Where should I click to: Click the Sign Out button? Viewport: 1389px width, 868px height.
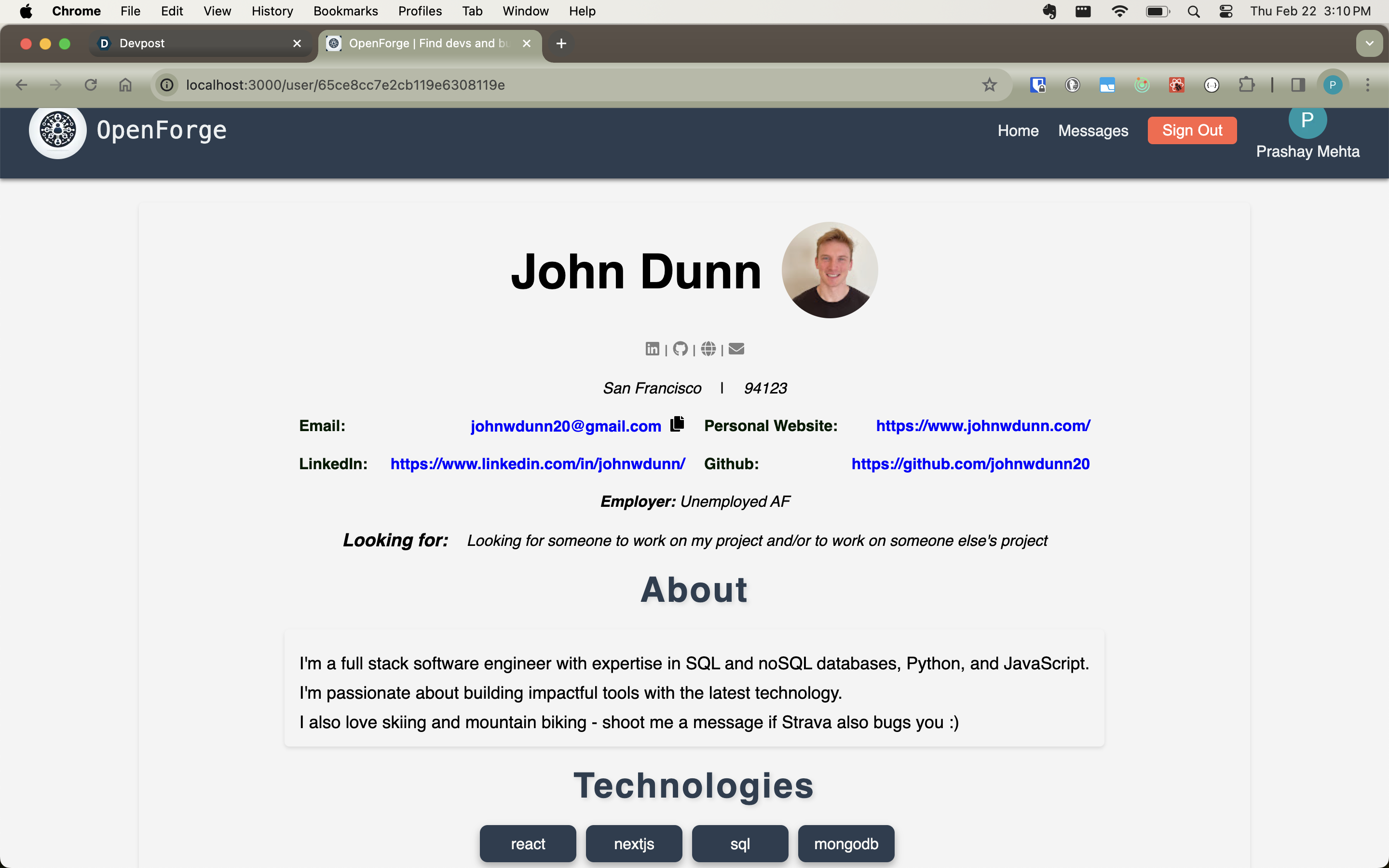point(1192,130)
